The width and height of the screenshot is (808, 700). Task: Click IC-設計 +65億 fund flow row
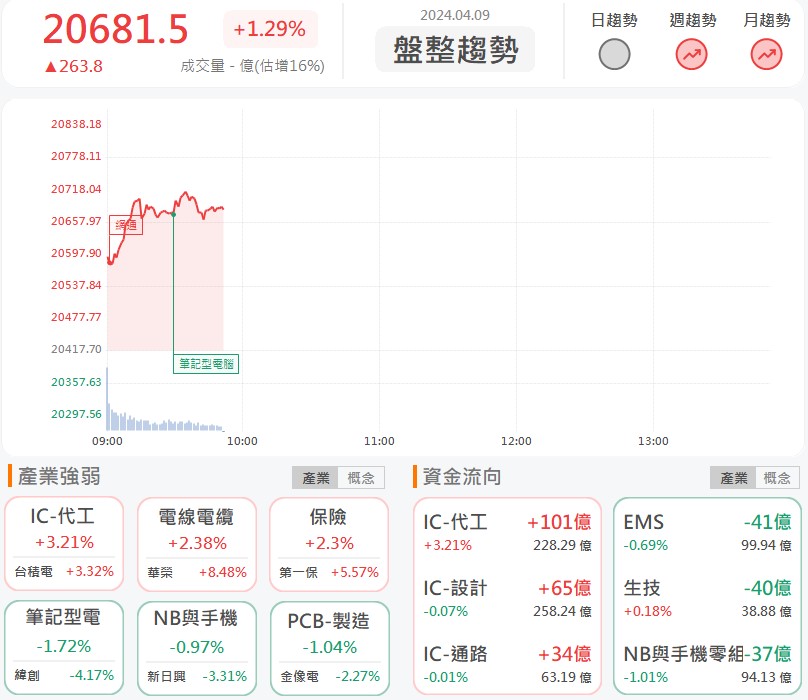click(507, 598)
